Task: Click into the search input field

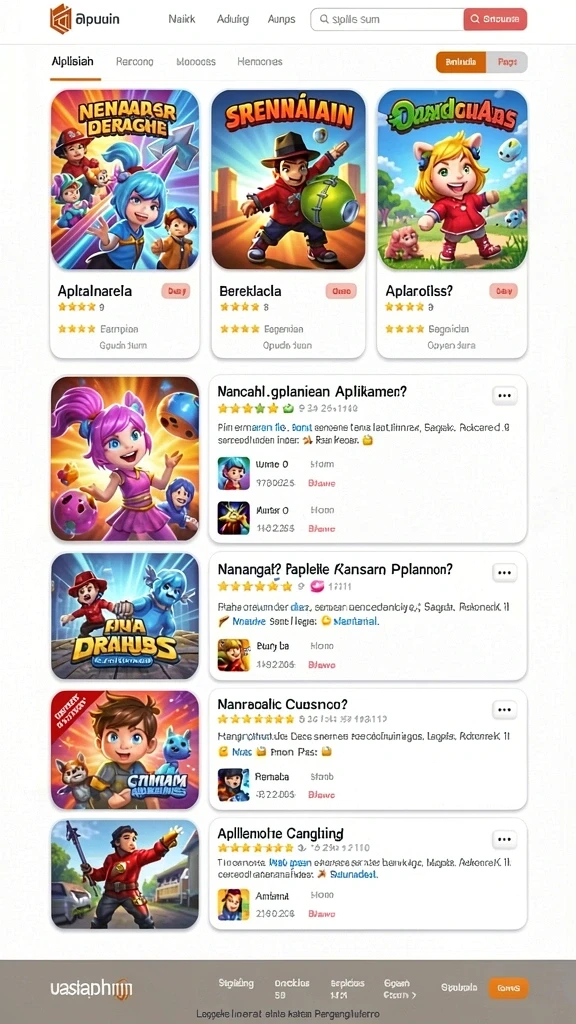Action: point(387,20)
